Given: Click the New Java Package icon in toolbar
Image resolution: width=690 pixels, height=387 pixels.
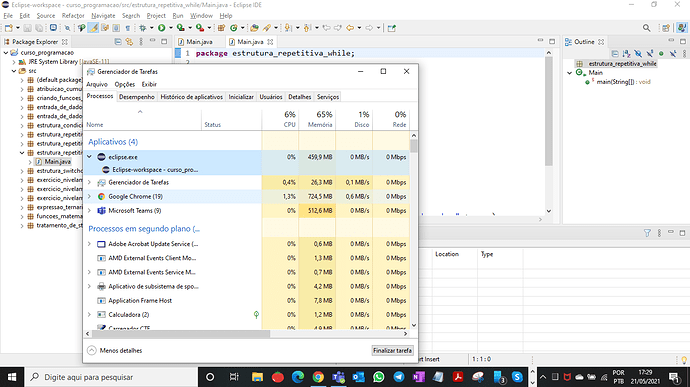Looking at the screenshot, I should pyautogui.click(x=222, y=28).
